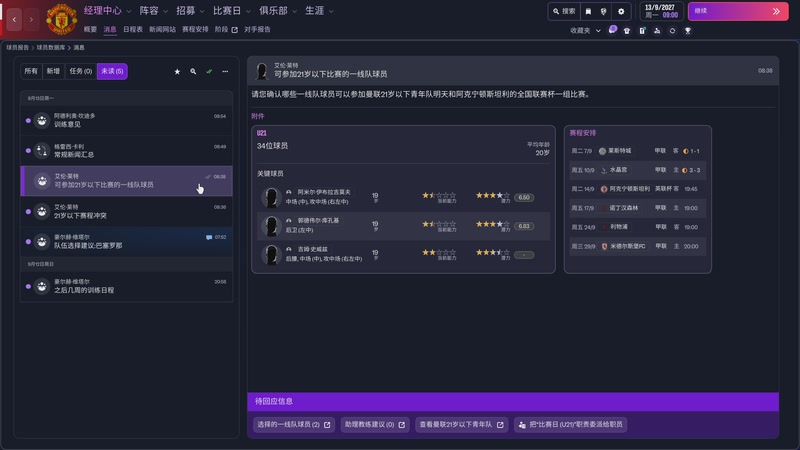The image size is (800, 450).
Task: Open the purple message bubble shortcut
Action: point(612,30)
